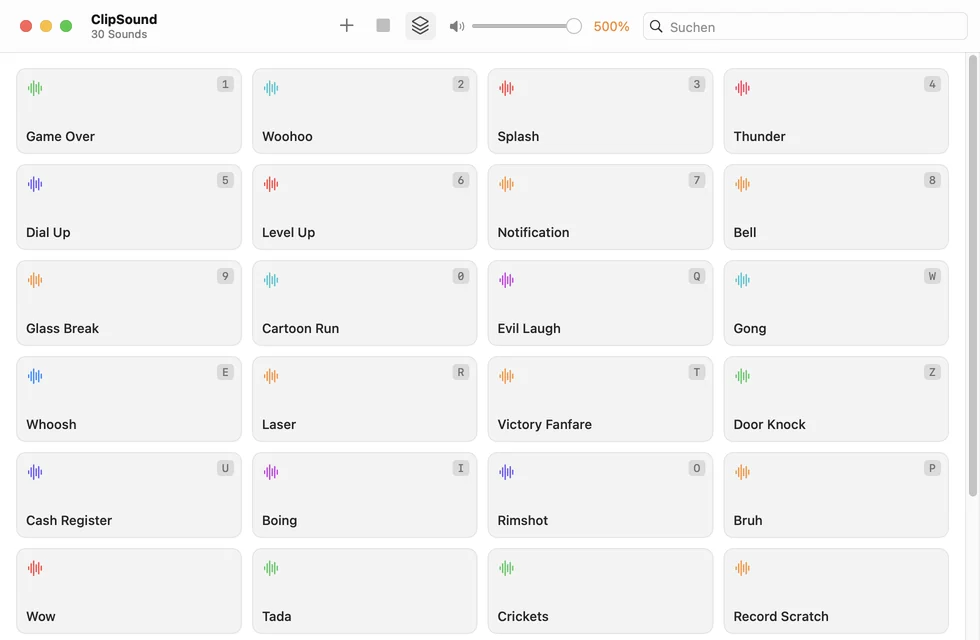Click the green waveform icon on Door Knock

pyautogui.click(x=742, y=376)
